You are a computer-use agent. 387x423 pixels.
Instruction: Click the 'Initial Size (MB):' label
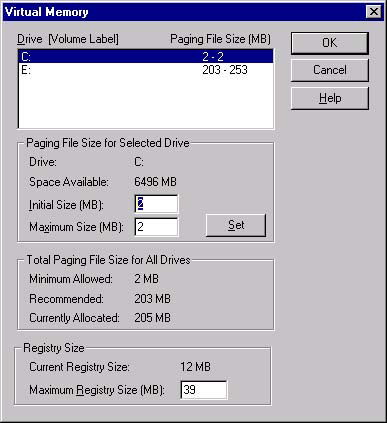(66, 205)
